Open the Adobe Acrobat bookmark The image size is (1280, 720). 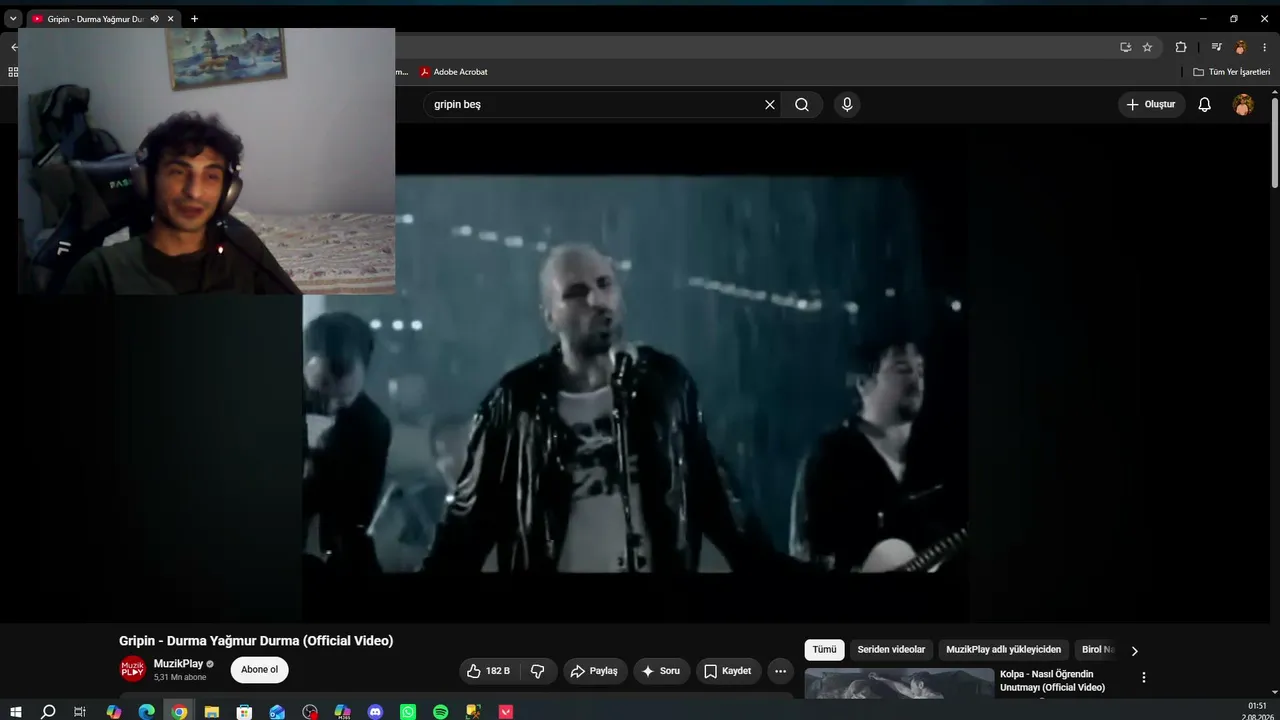pyautogui.click(x=454, y=72)
